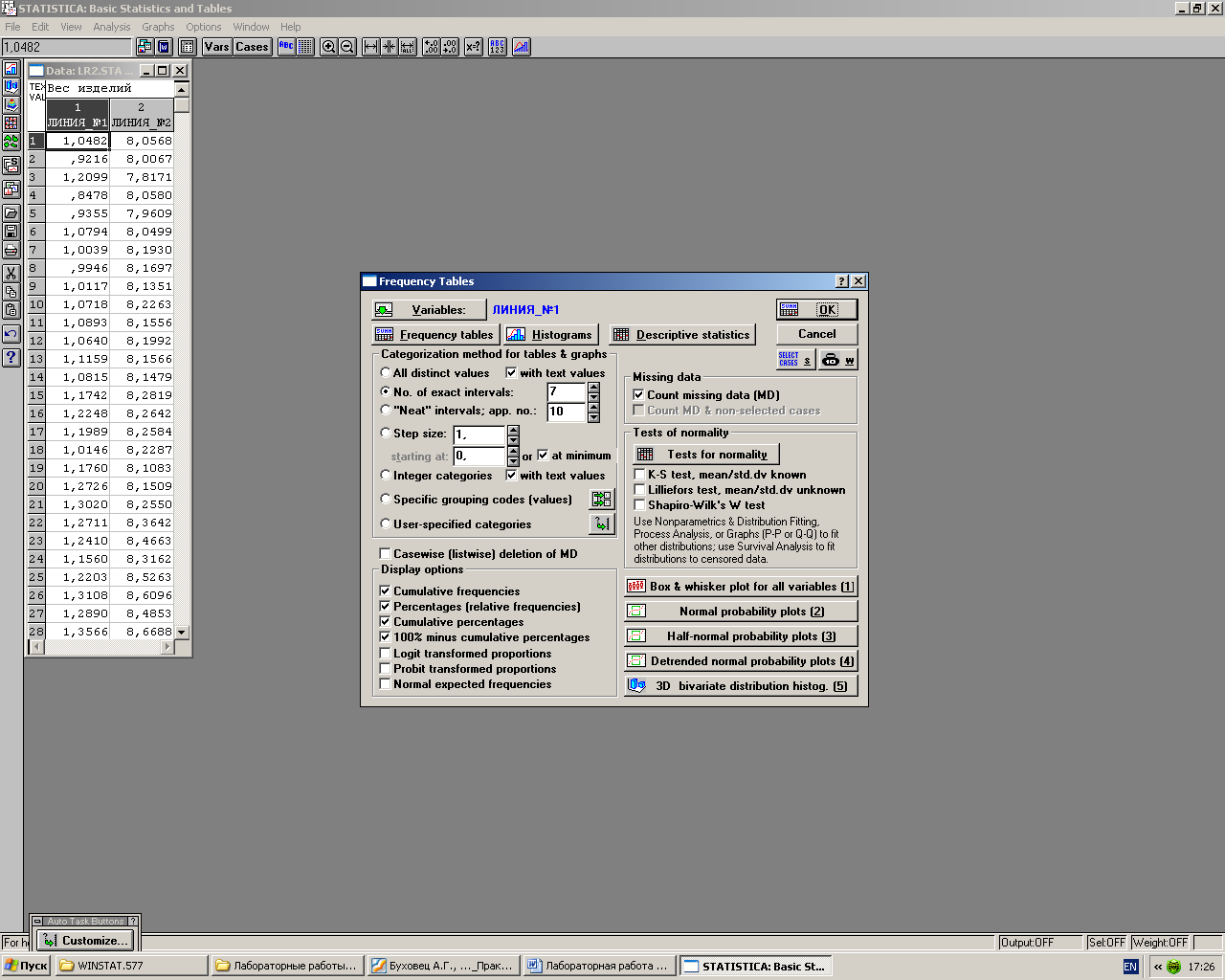
Task: Click inside the exact intervals number field
Action: click(x=566, y=392)
